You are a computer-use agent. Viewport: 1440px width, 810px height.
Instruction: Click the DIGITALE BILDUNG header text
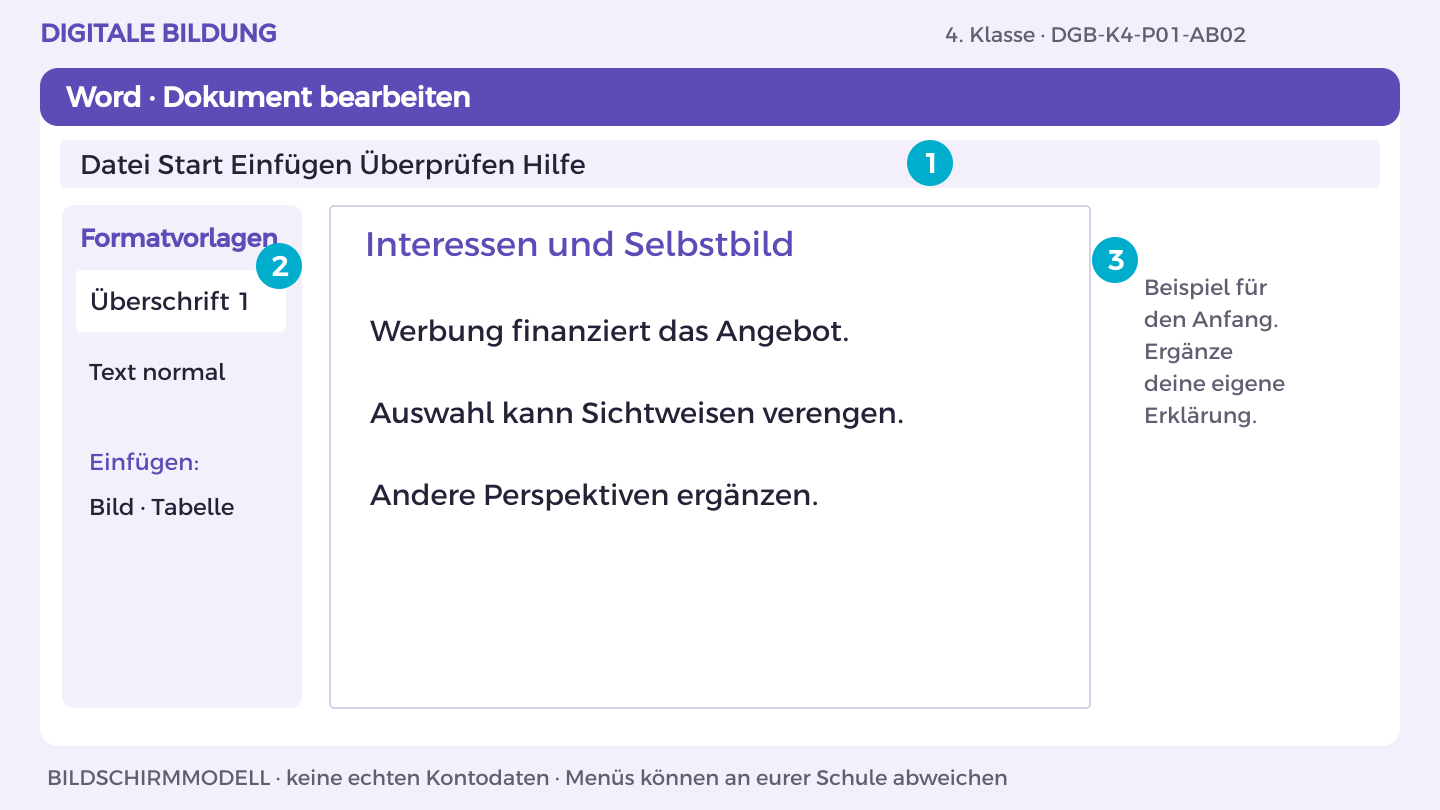pos(159,33)
